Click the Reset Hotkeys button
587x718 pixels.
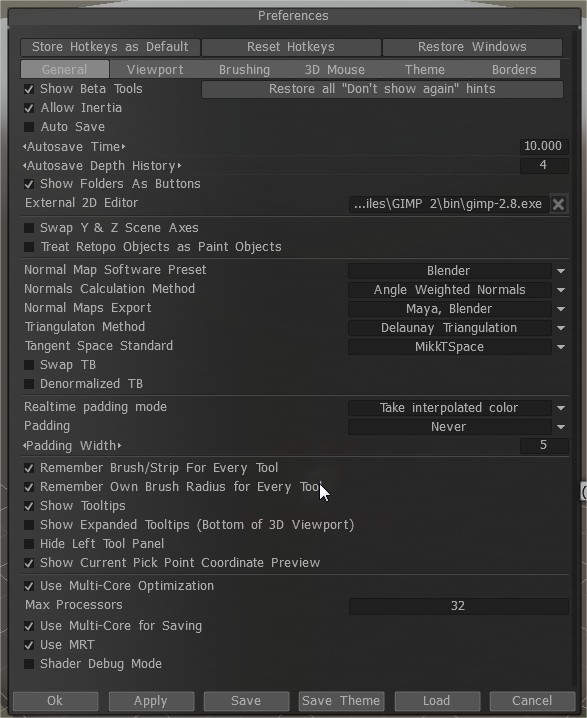[x=291, y=47]
